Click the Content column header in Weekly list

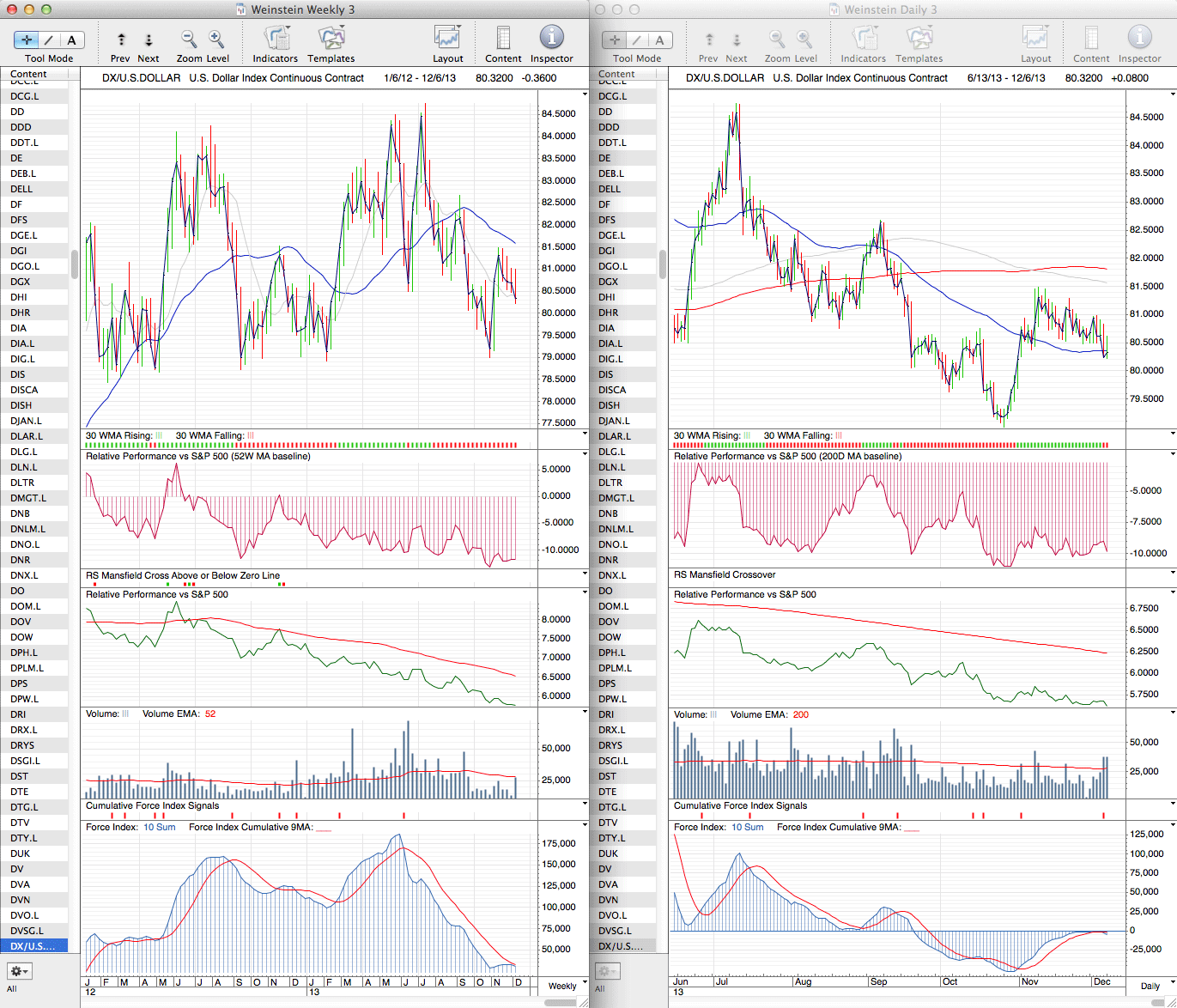[28, 74]
